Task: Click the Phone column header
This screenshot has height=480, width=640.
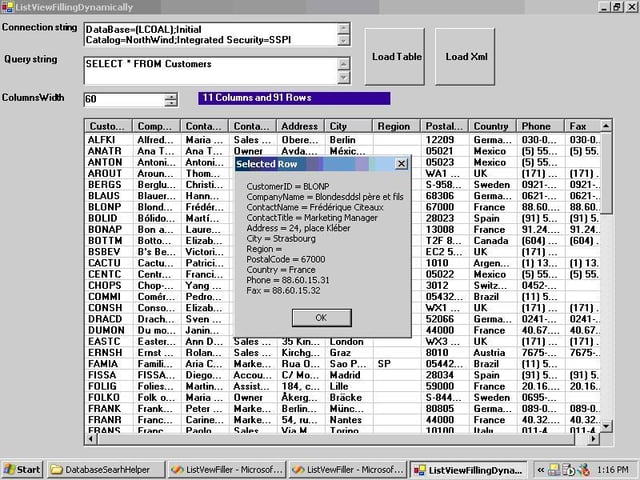Action: point(540,126)
